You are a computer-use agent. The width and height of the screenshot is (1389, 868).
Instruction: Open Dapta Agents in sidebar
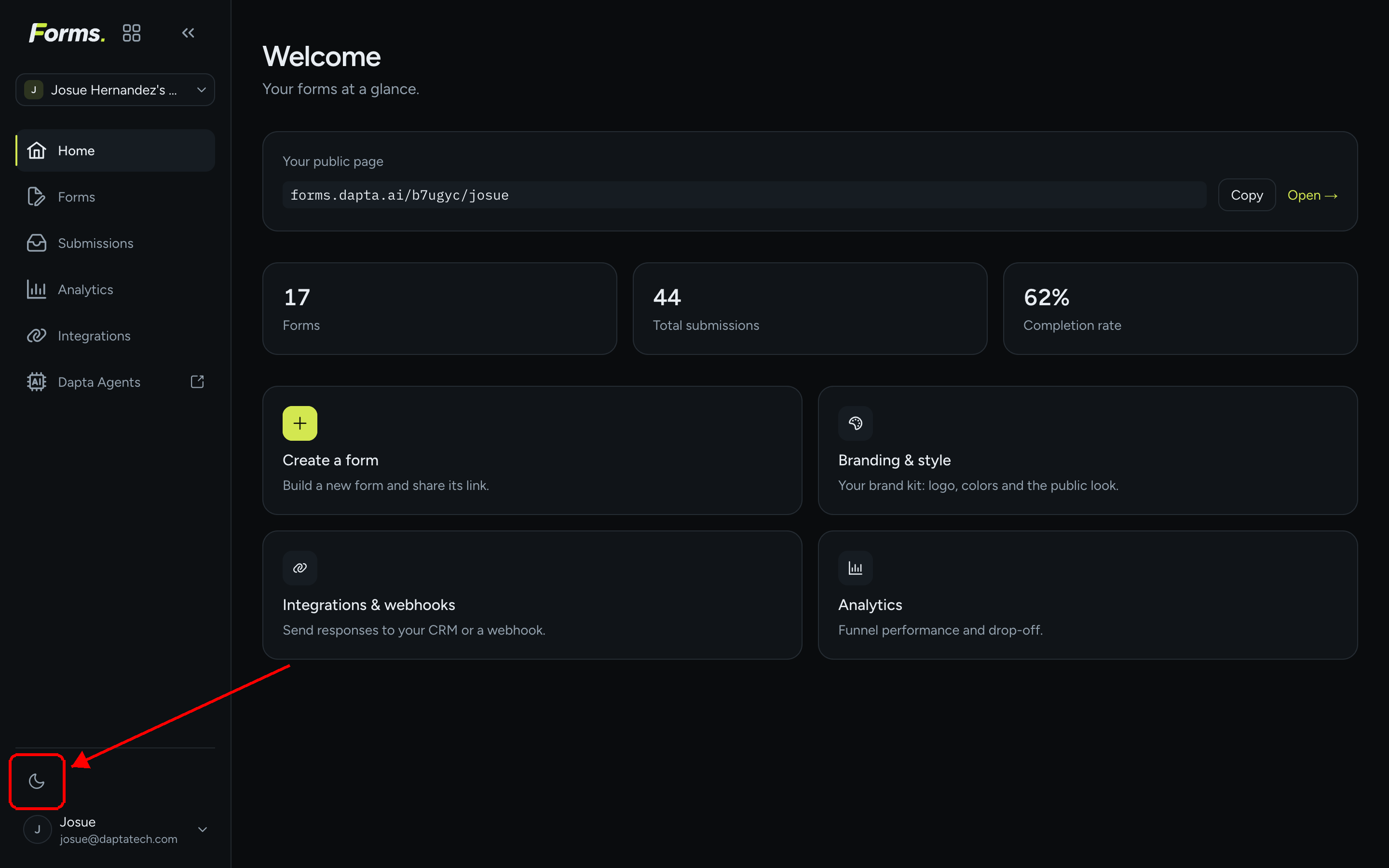point(115,382)
